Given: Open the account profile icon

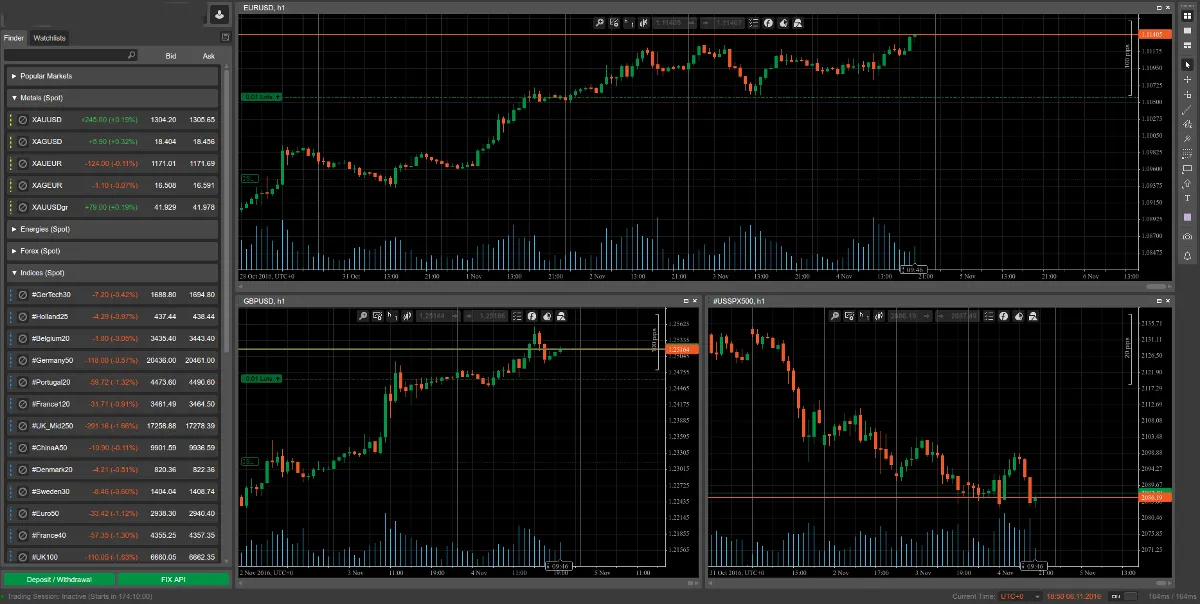Looking at the screenshot, I should point(220,15).
